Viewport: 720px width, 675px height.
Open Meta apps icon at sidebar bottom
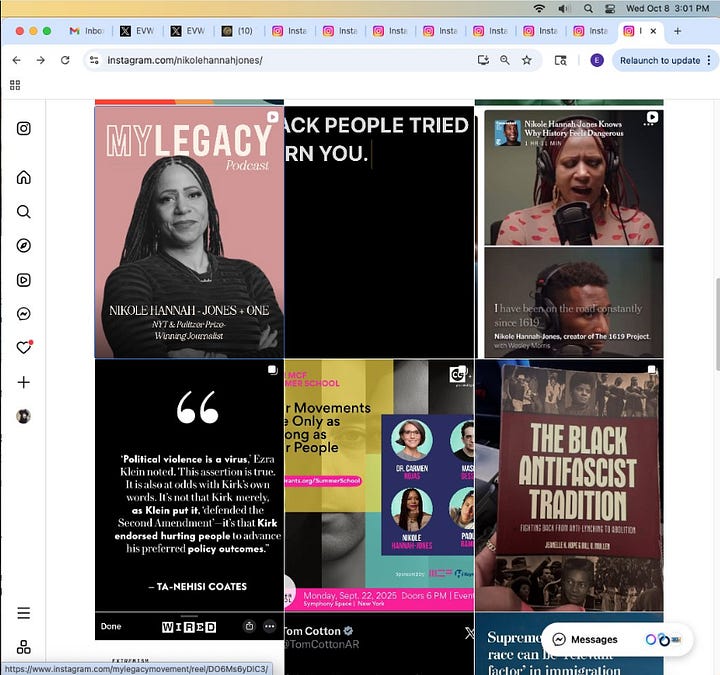point(24,647)
